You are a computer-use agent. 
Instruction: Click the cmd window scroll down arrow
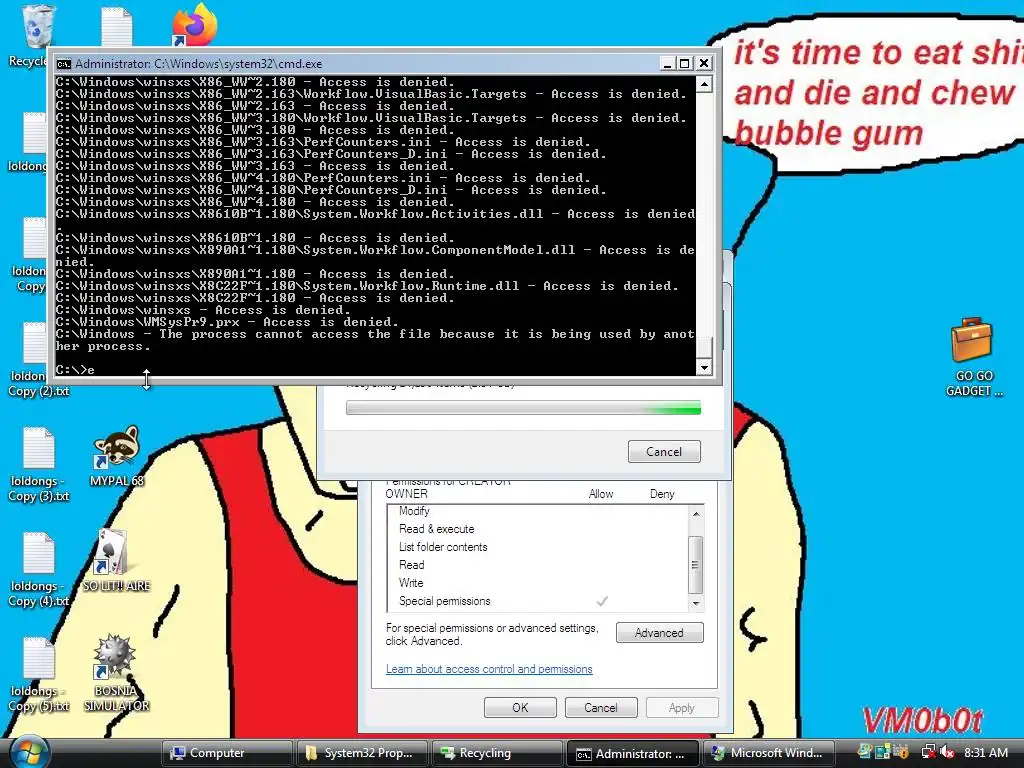(704, 368)
